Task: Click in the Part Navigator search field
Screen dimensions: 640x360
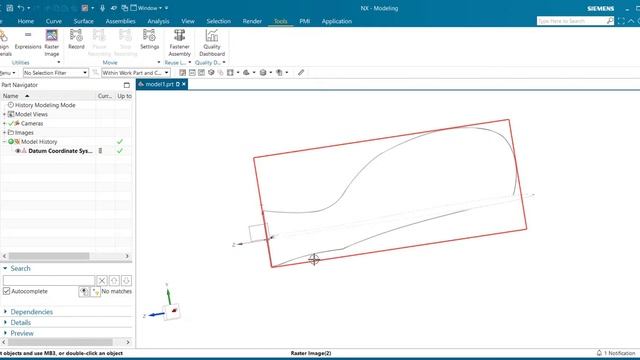Action: (x=49, y=280)
